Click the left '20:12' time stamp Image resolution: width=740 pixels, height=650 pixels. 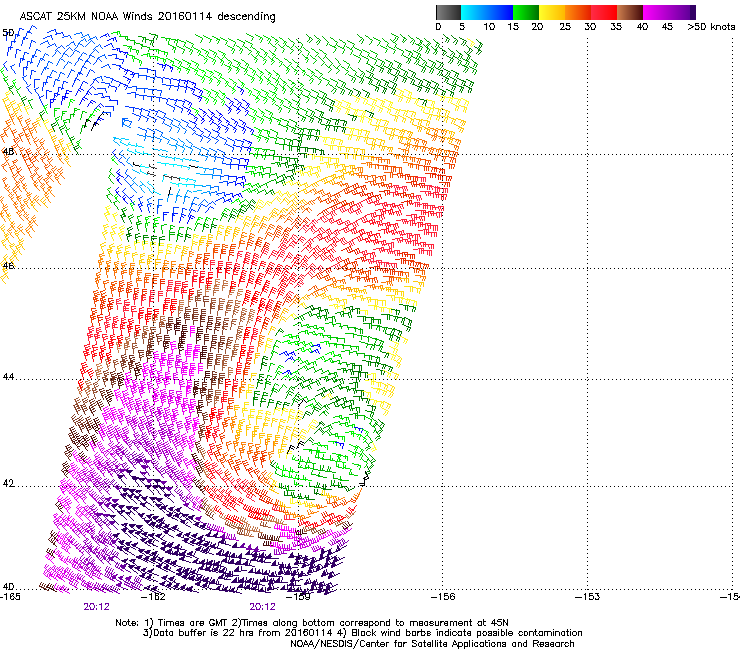click(x=96, y=607)
